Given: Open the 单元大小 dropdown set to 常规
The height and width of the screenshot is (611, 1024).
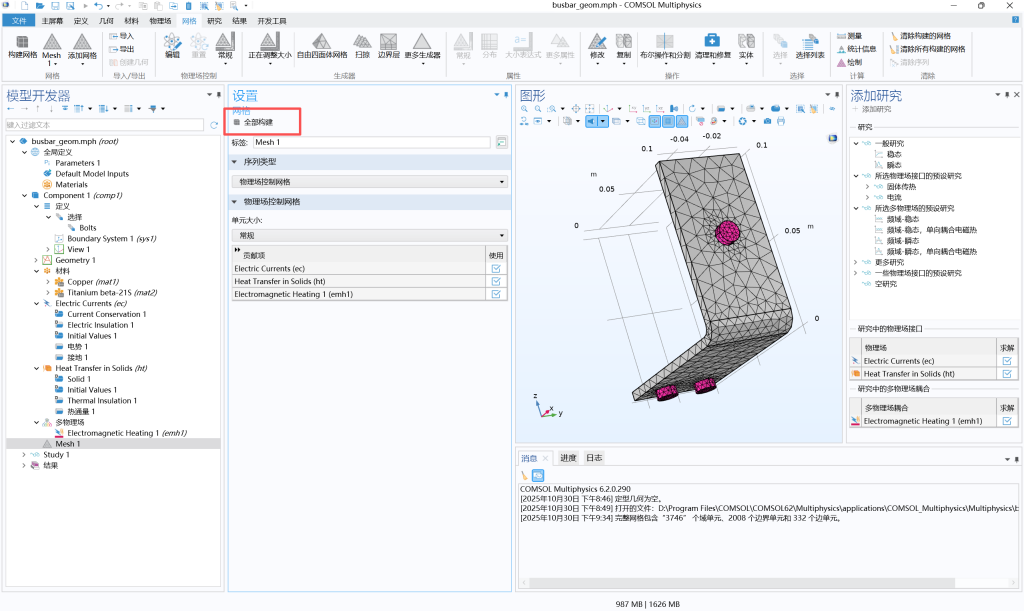Looking at the screenshot, I should point(370,235).
